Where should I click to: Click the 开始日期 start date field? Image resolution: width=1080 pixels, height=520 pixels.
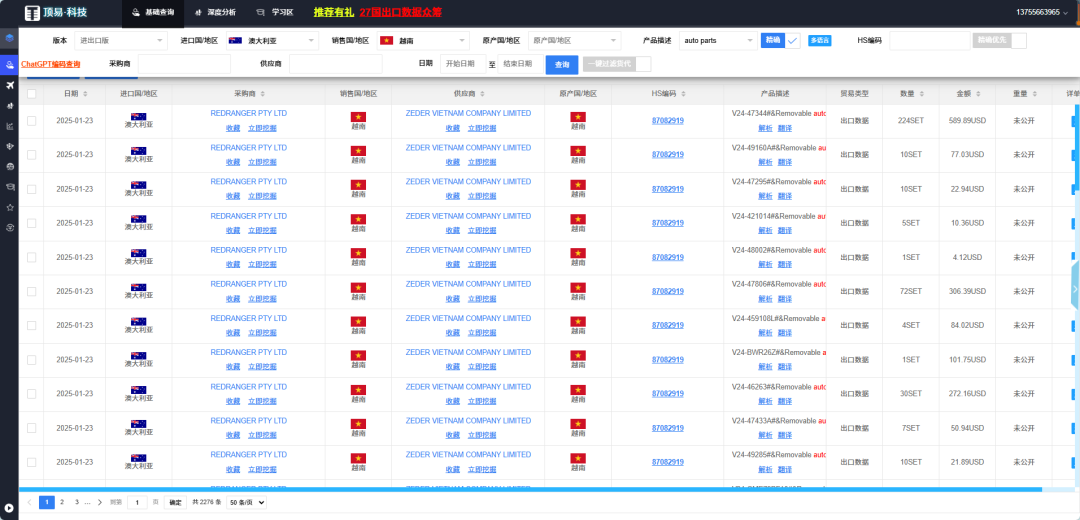coord(462,64)
